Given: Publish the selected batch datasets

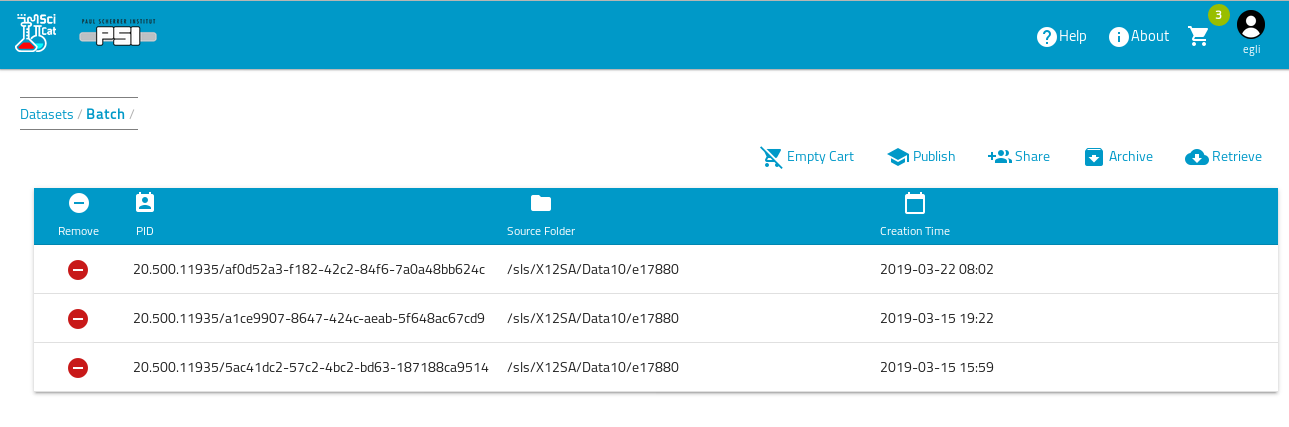Looking at the screenshot, I should [x=921, y=157].
